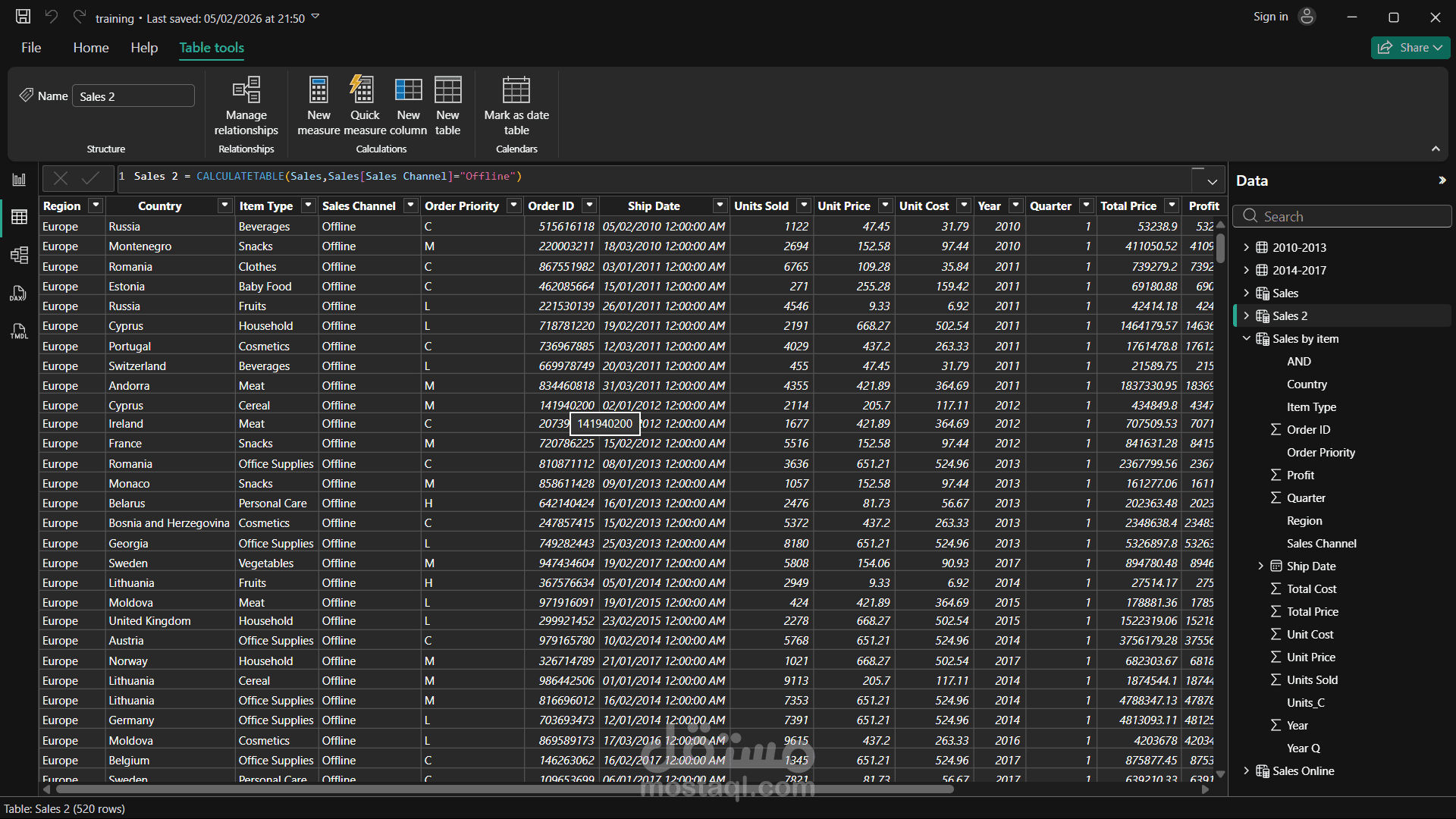Add a New column

408,106
